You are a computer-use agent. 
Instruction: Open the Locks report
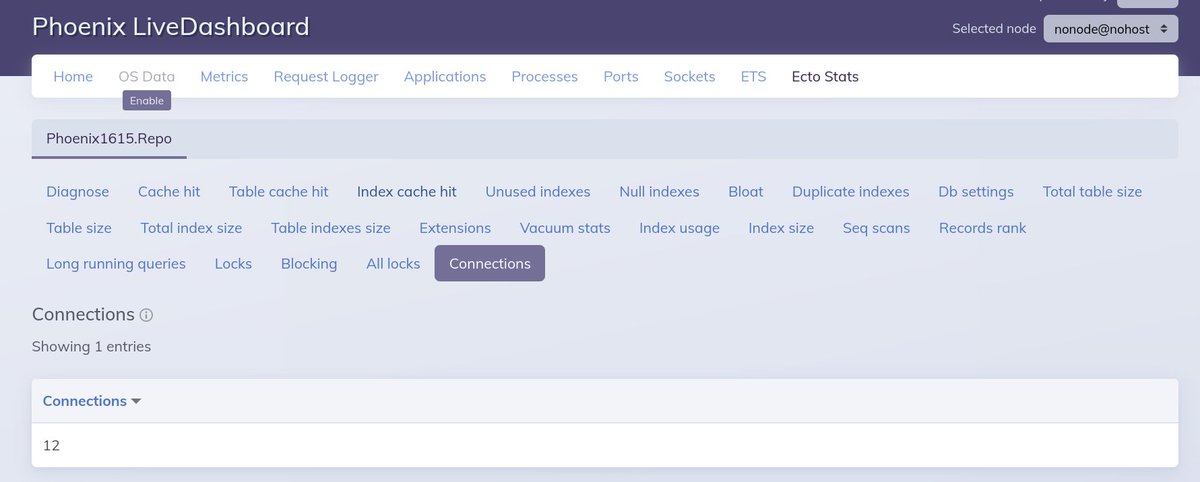[233, 263]
